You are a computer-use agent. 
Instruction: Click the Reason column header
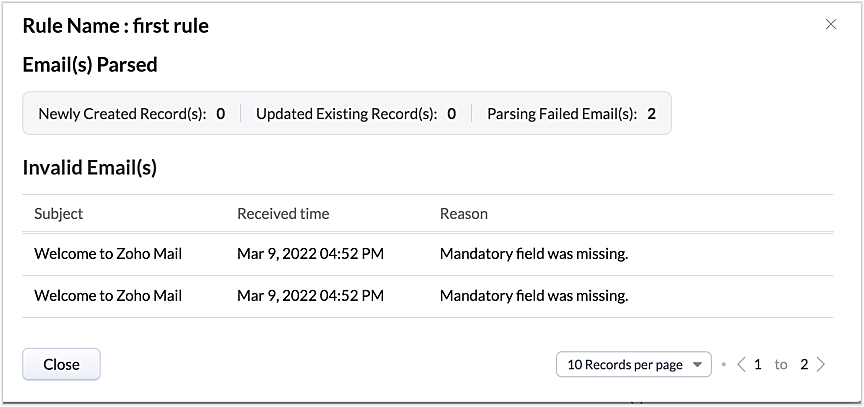tap(464, 213)
